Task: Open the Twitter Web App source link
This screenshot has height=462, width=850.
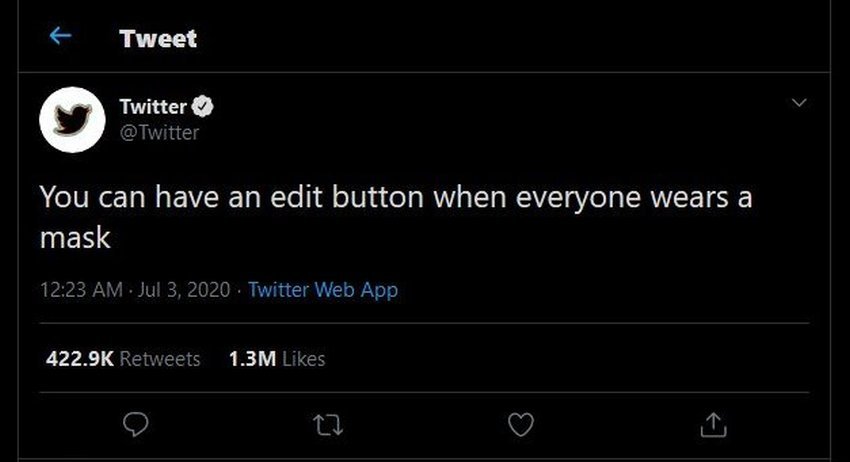Action: pyautogui.click(x=323, y=290)
